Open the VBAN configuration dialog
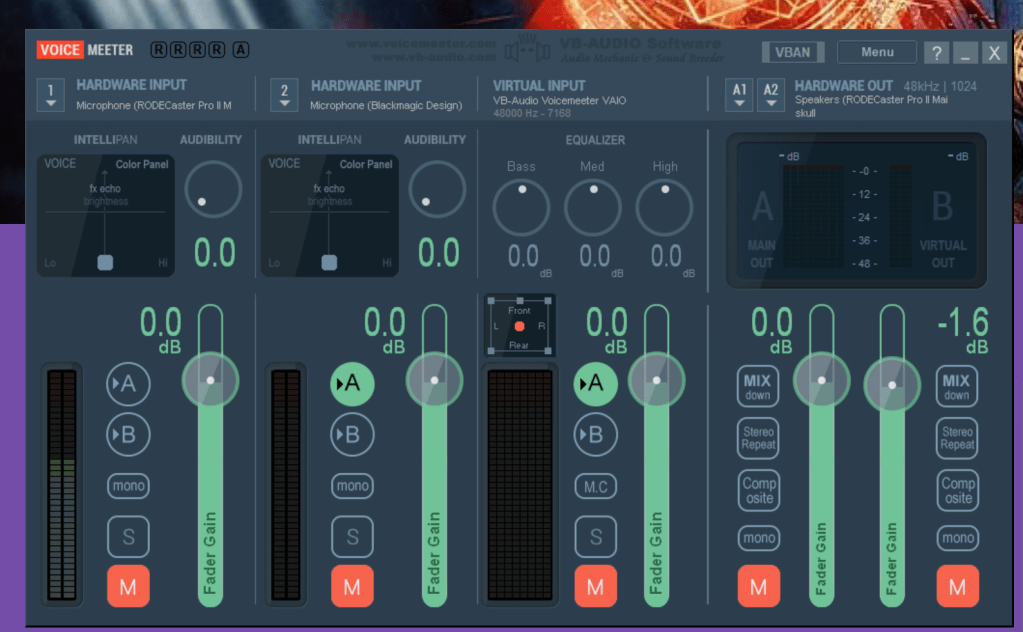The image size is (1023, 632). pyautogui.click(x=793, y=52)
